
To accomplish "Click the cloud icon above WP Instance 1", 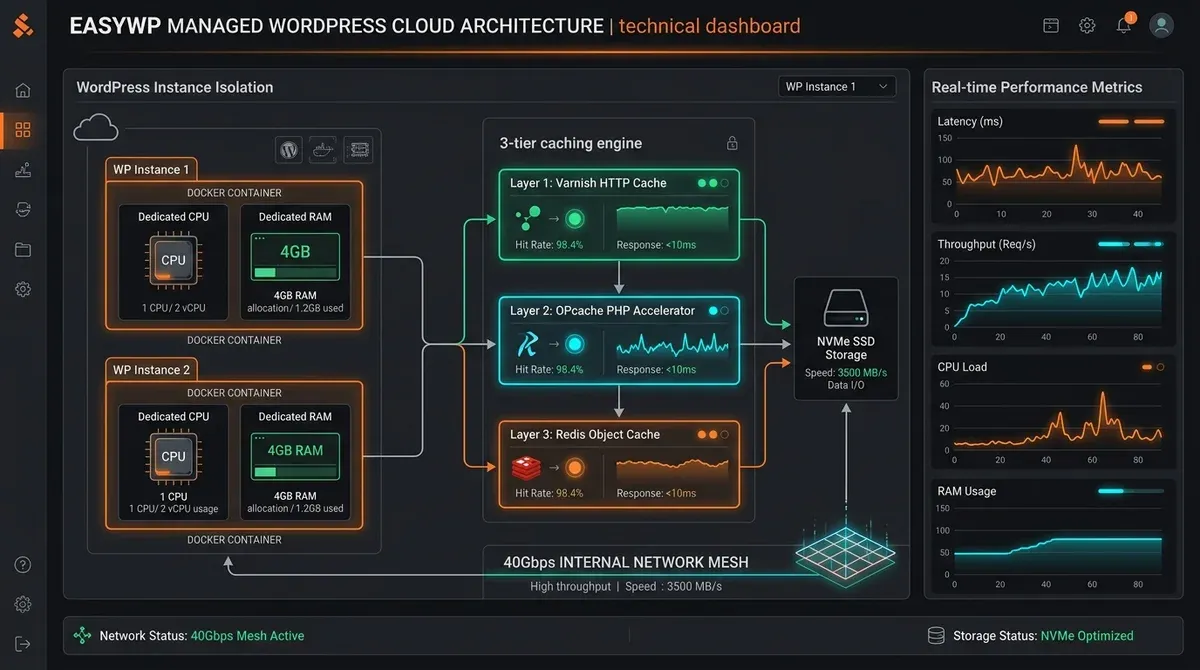I will point(96,127).
